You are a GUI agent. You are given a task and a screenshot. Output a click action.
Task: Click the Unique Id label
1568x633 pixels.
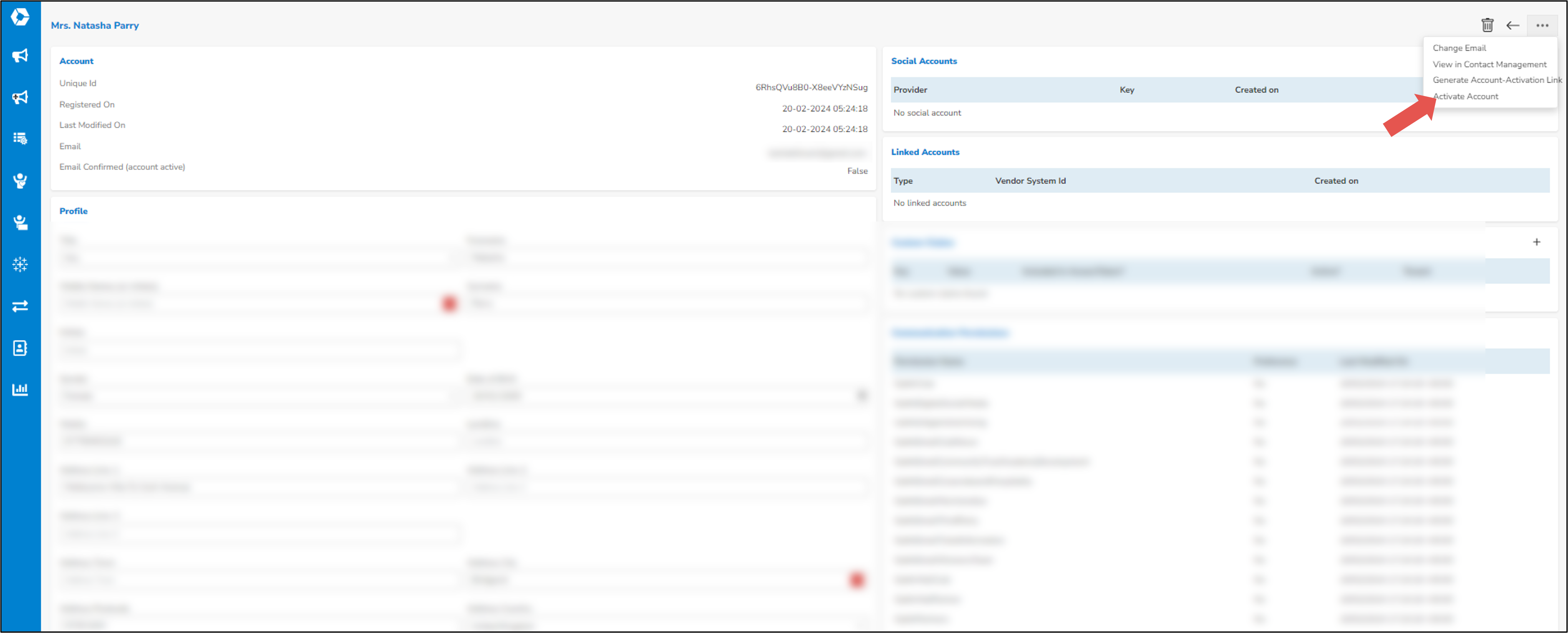(x=77, y=83)
